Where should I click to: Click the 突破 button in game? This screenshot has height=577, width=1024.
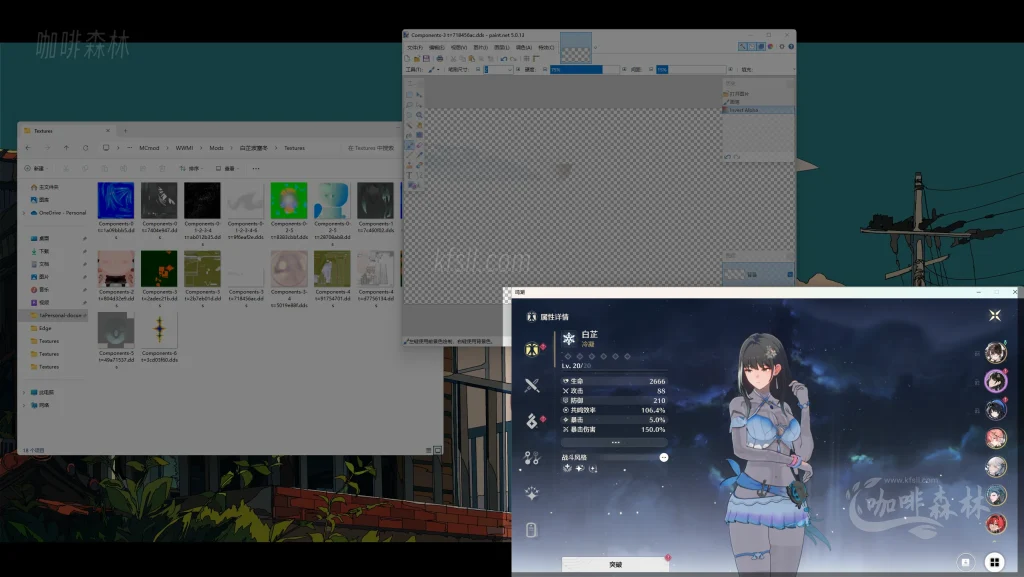615,565
